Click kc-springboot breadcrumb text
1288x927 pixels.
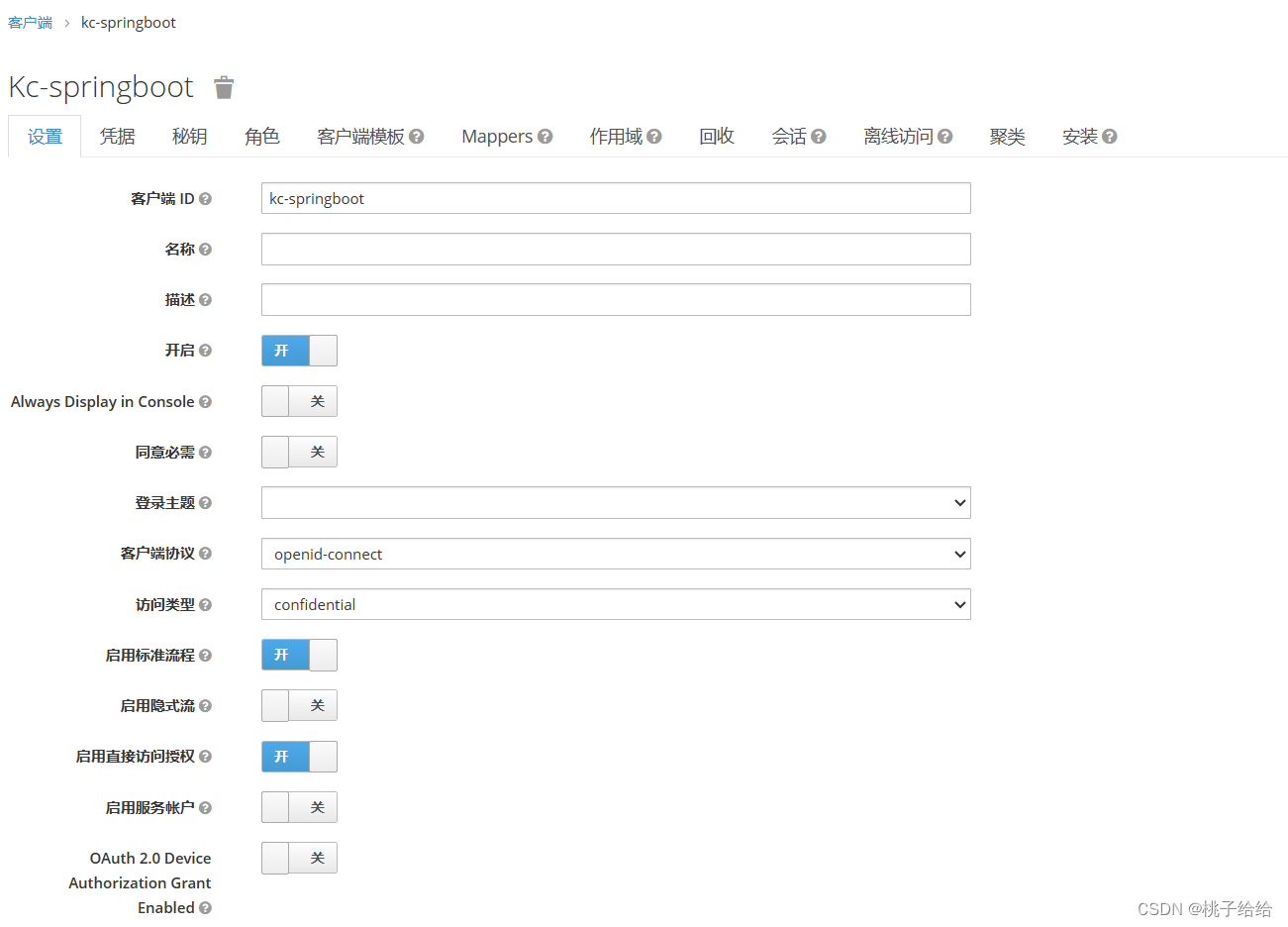(x=129, y=23)
